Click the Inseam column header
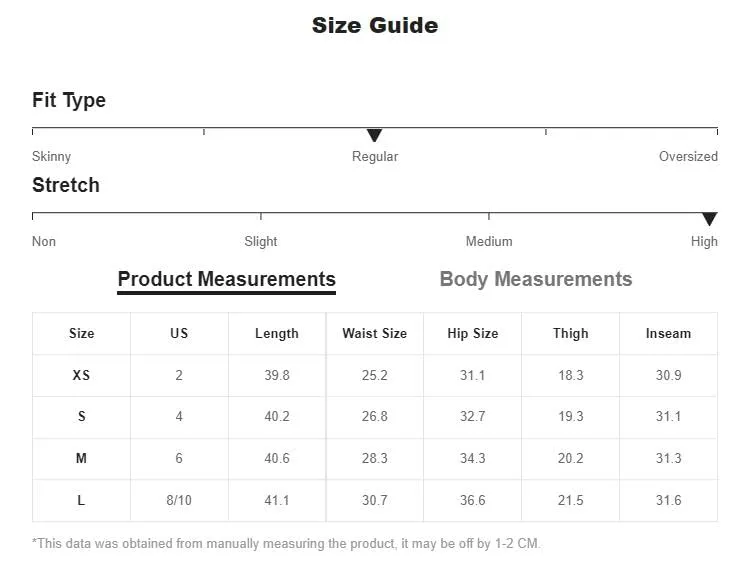 pos(668,333)
